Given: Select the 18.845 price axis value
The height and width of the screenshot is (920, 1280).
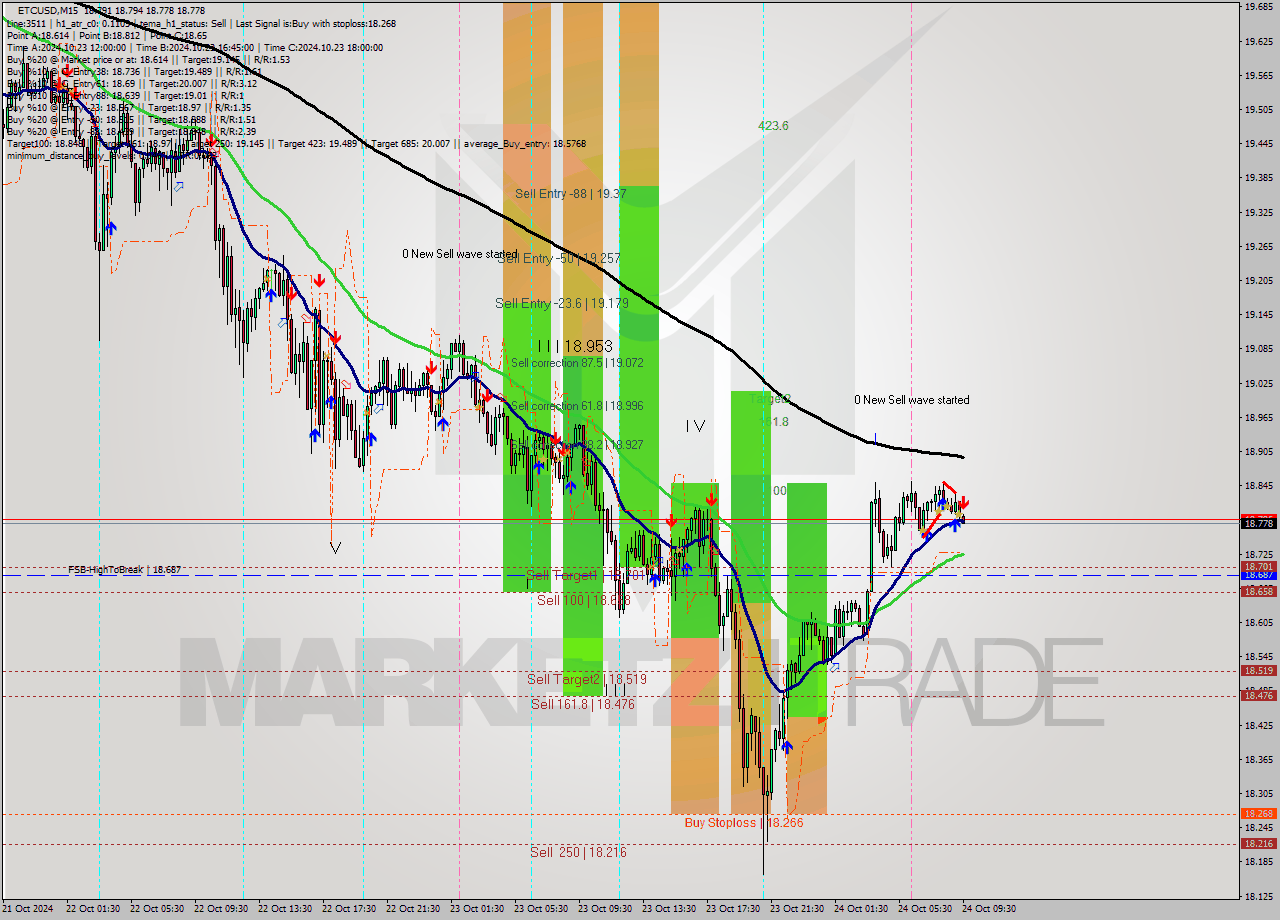Looking at the screenshot, I should point(1258,486).
